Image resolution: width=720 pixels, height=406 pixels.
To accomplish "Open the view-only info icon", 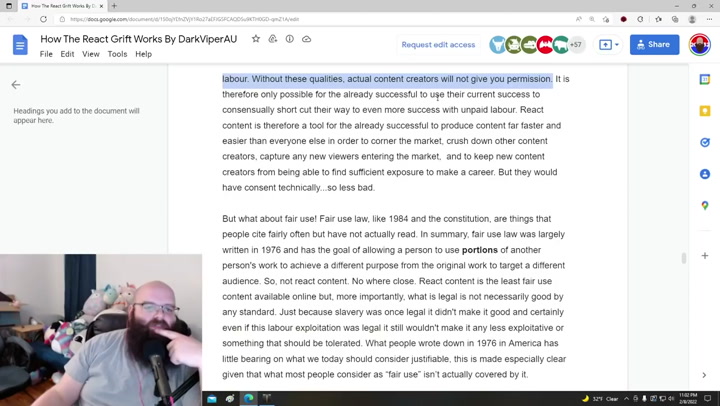I will click(x=290, y=39).
